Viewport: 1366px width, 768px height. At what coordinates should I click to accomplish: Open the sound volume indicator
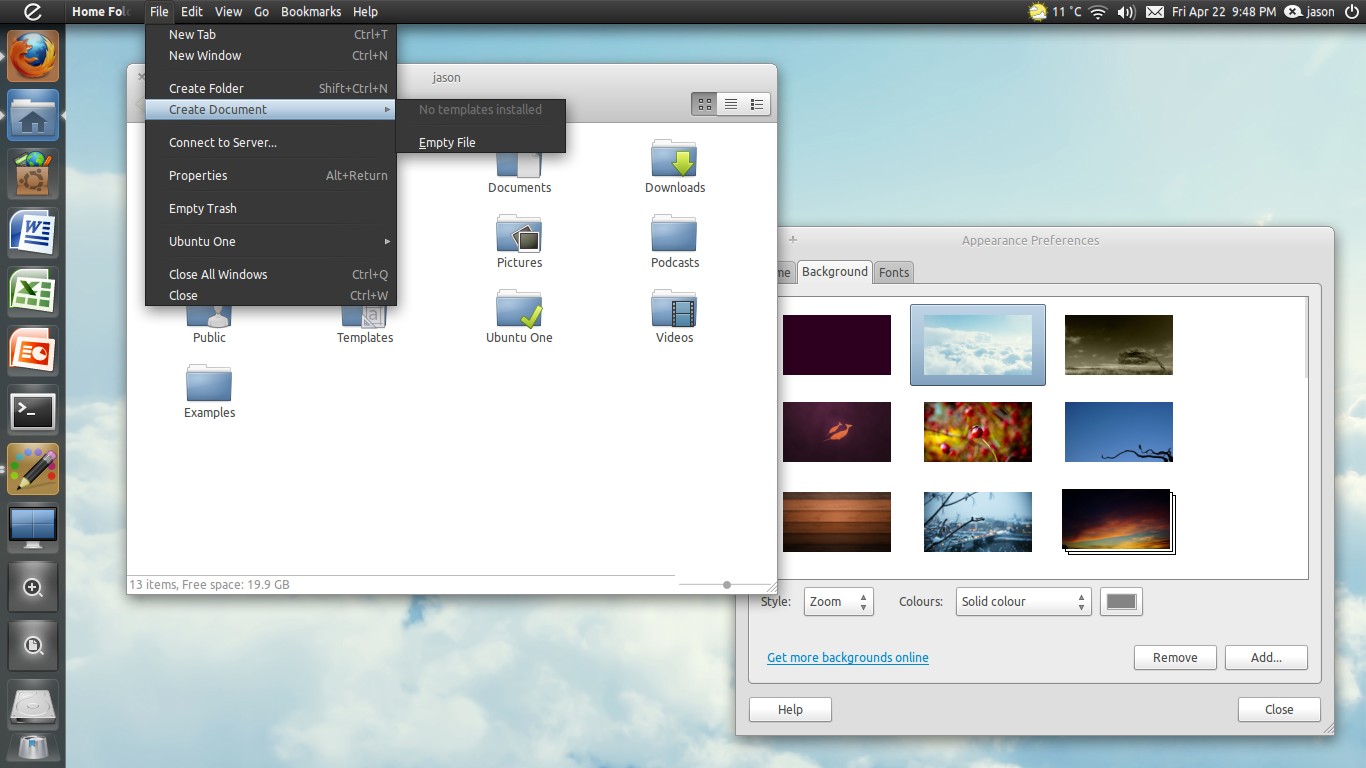pos(1126,12)
